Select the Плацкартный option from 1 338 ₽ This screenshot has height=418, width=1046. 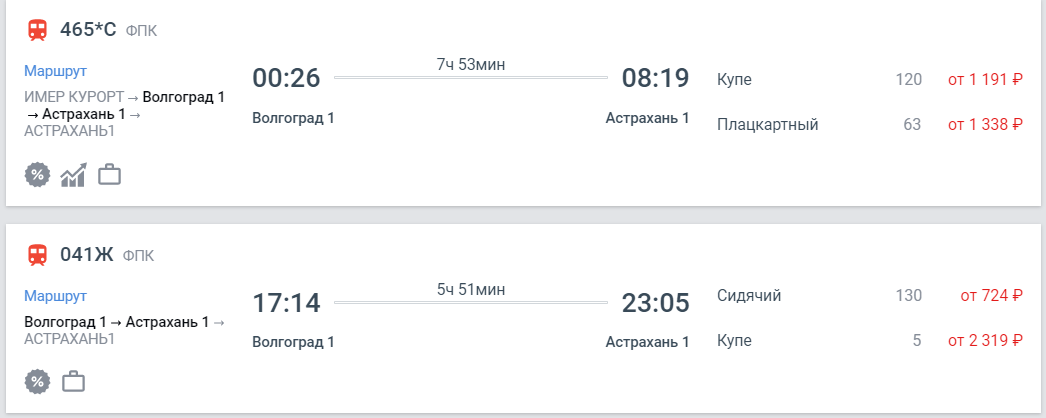tap(870, 125)
